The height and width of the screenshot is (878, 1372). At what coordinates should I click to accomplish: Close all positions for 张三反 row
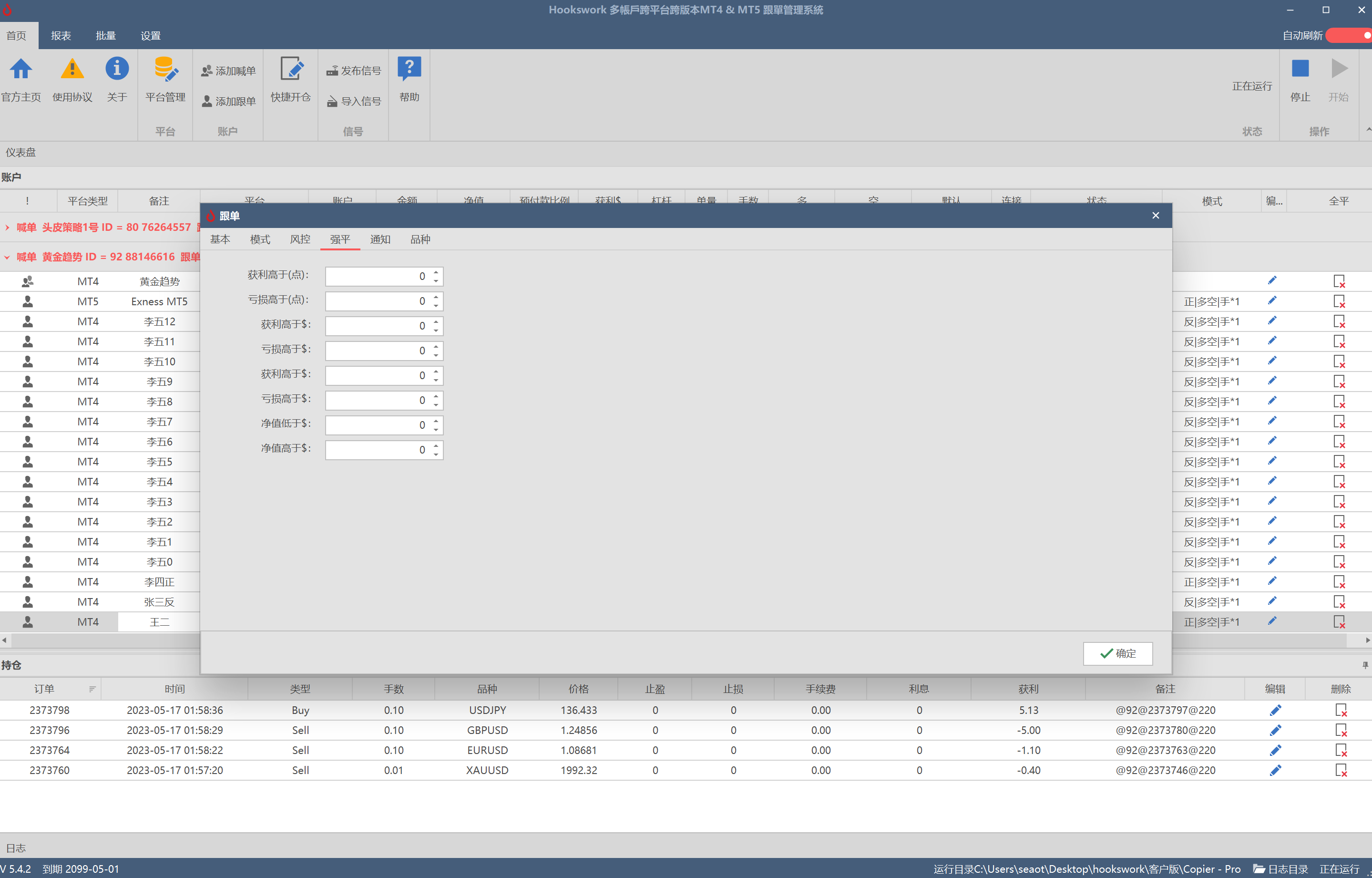tap(1339, 602)
